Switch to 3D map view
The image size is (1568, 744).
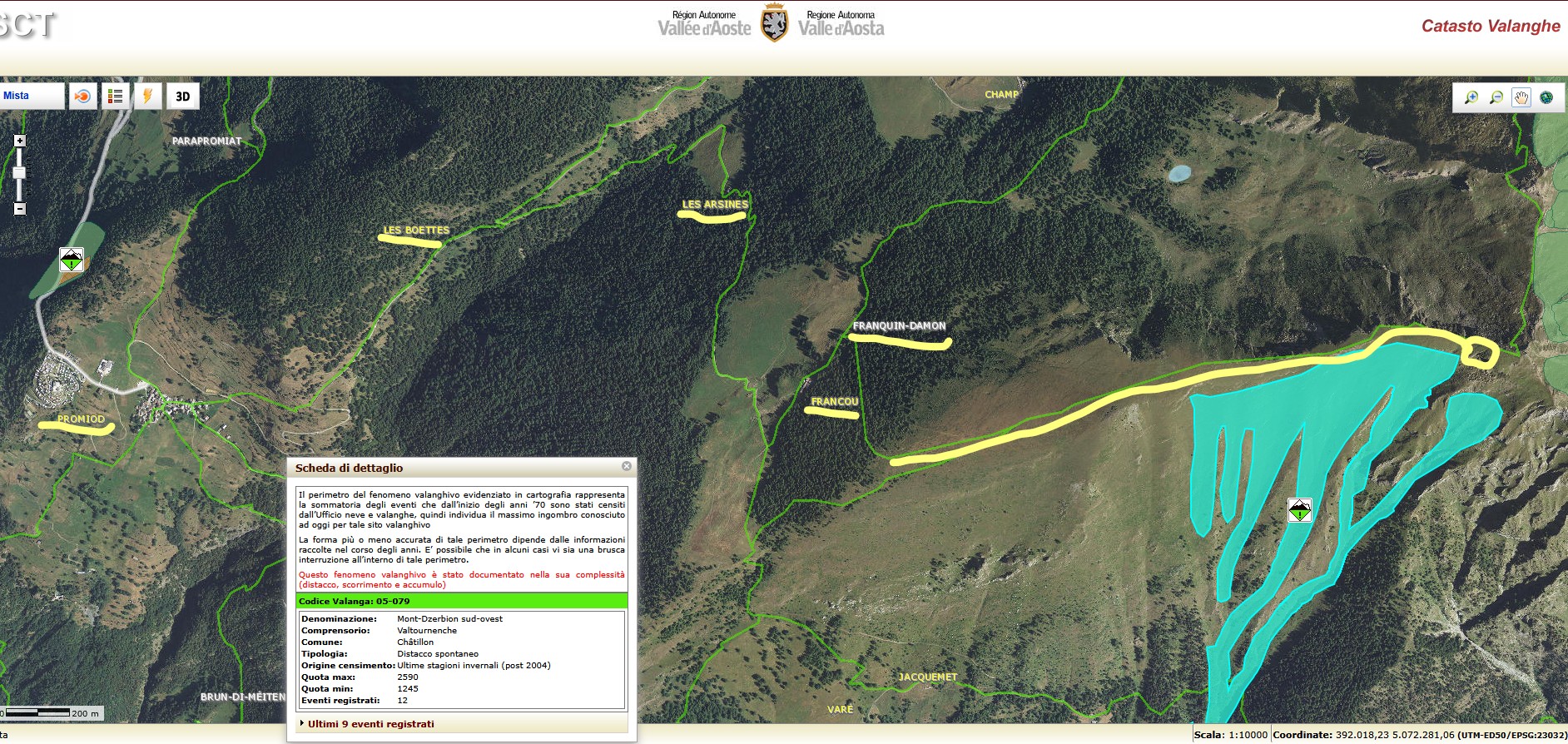coord(182,97)
